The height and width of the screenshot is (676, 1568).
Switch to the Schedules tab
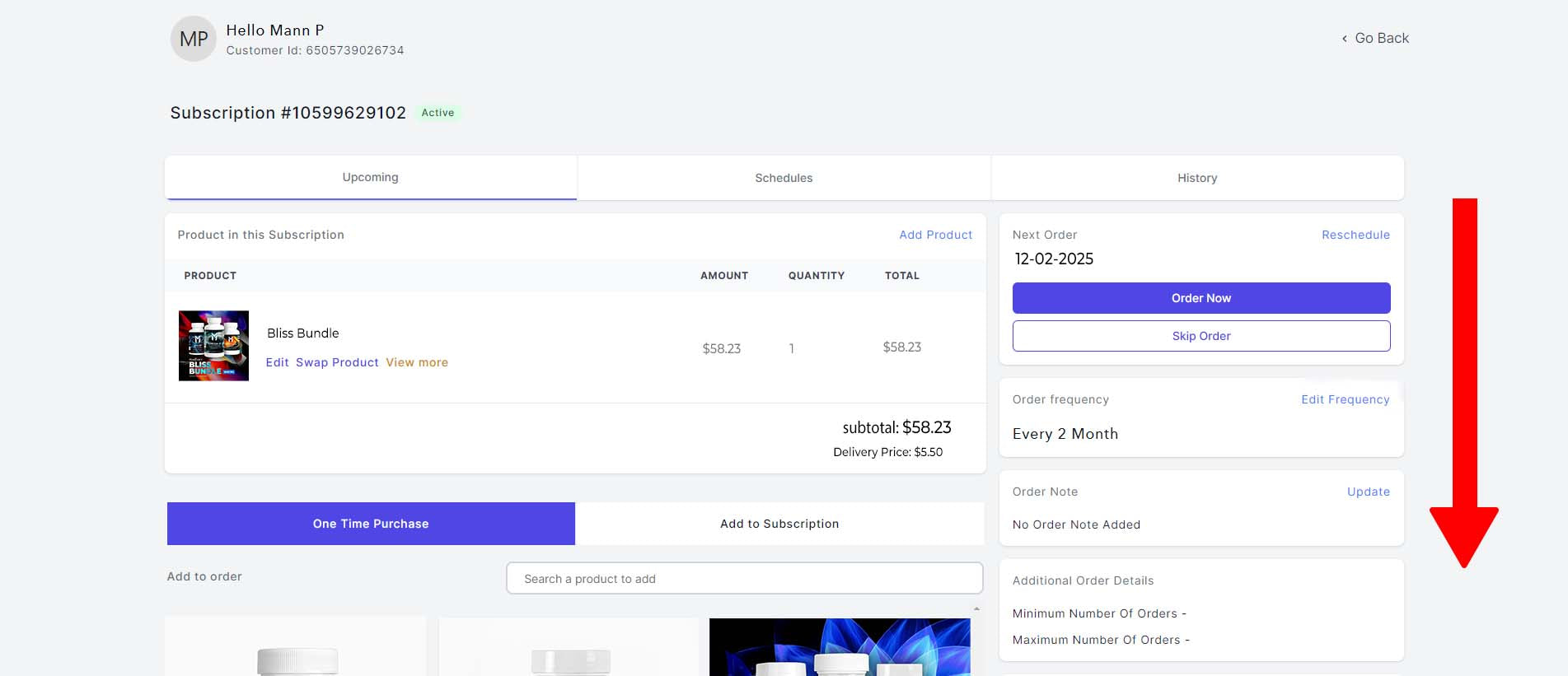[783, 178]
